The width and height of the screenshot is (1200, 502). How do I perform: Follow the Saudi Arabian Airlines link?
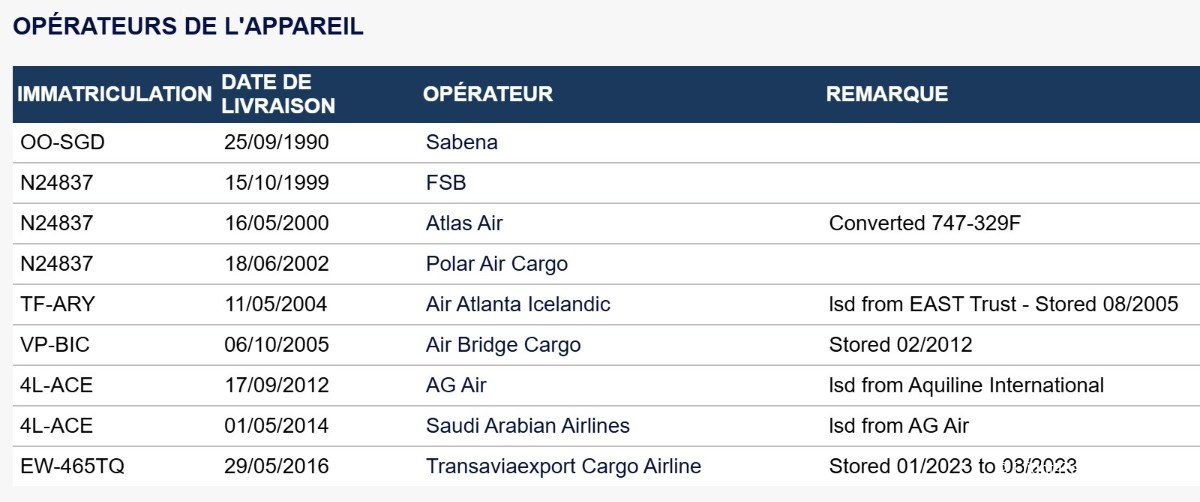tap(527, 426)
